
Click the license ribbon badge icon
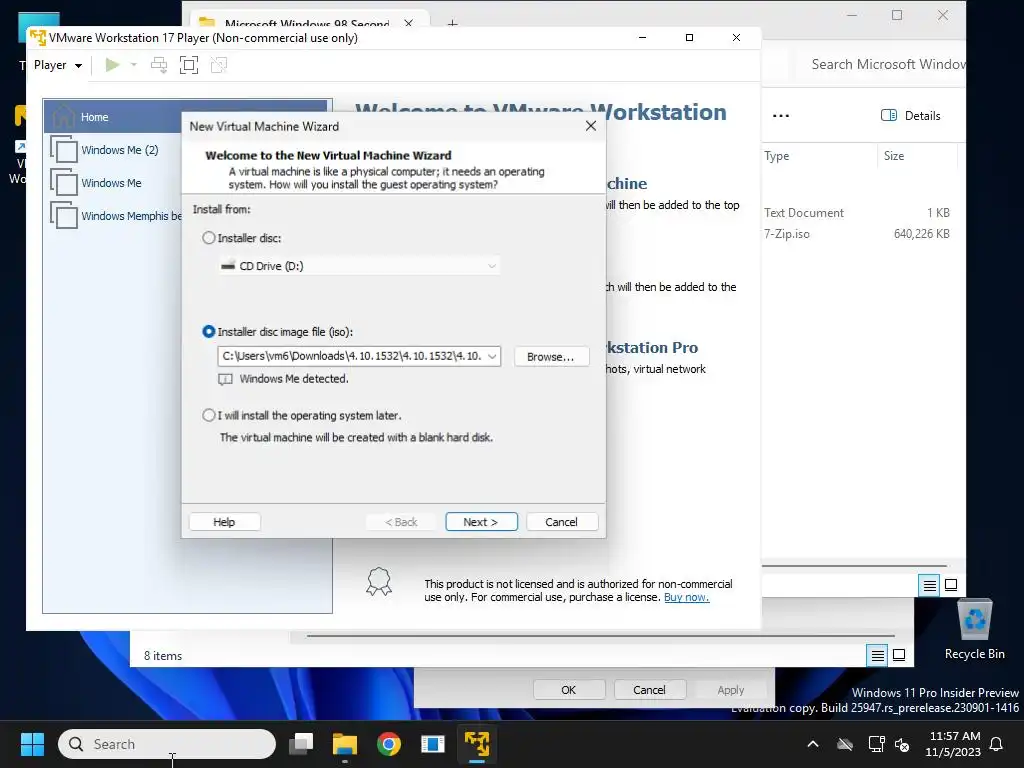379,582
